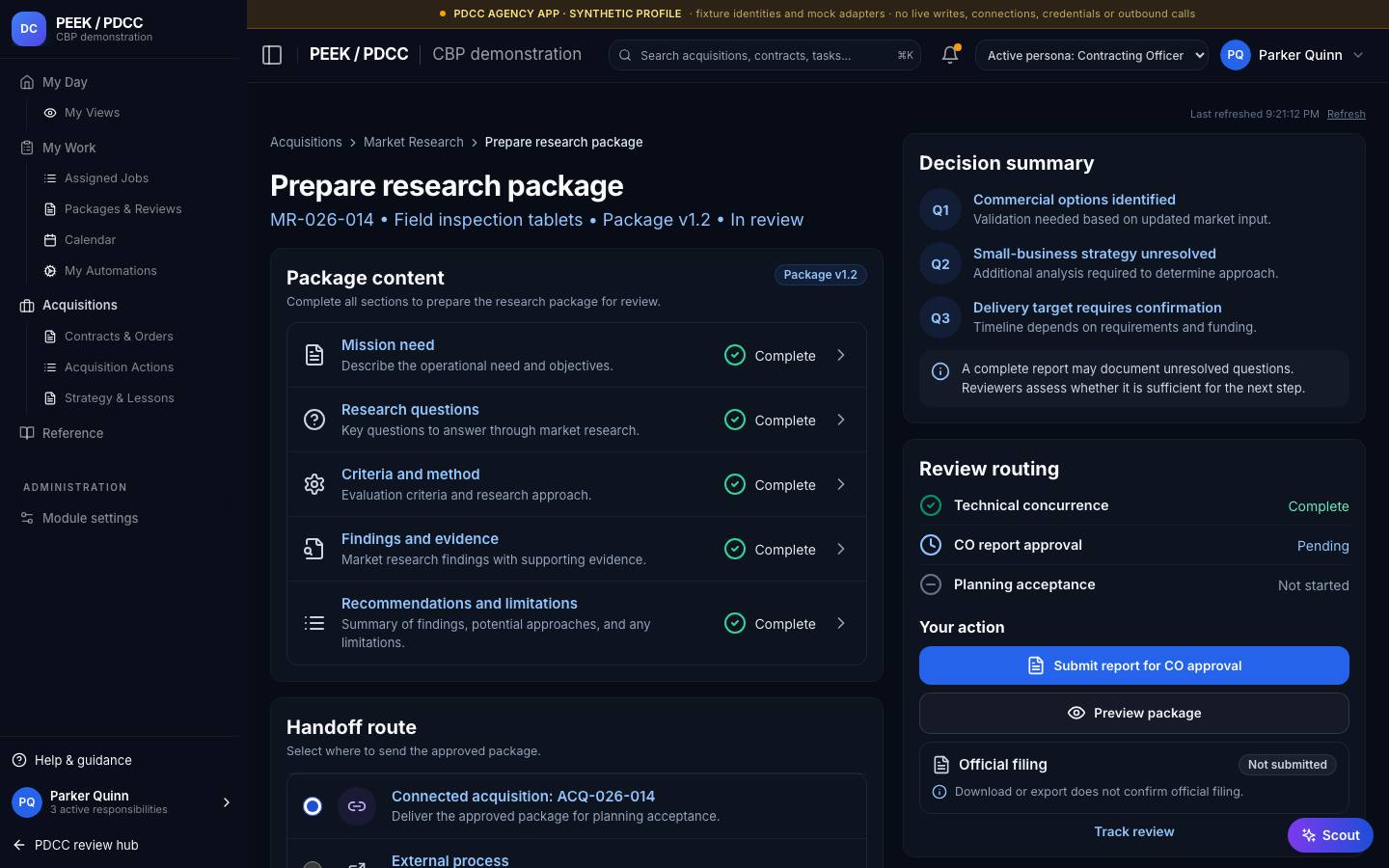Click the info icon in decision summary note
The image size is (1389, 868).
[940, 371]
